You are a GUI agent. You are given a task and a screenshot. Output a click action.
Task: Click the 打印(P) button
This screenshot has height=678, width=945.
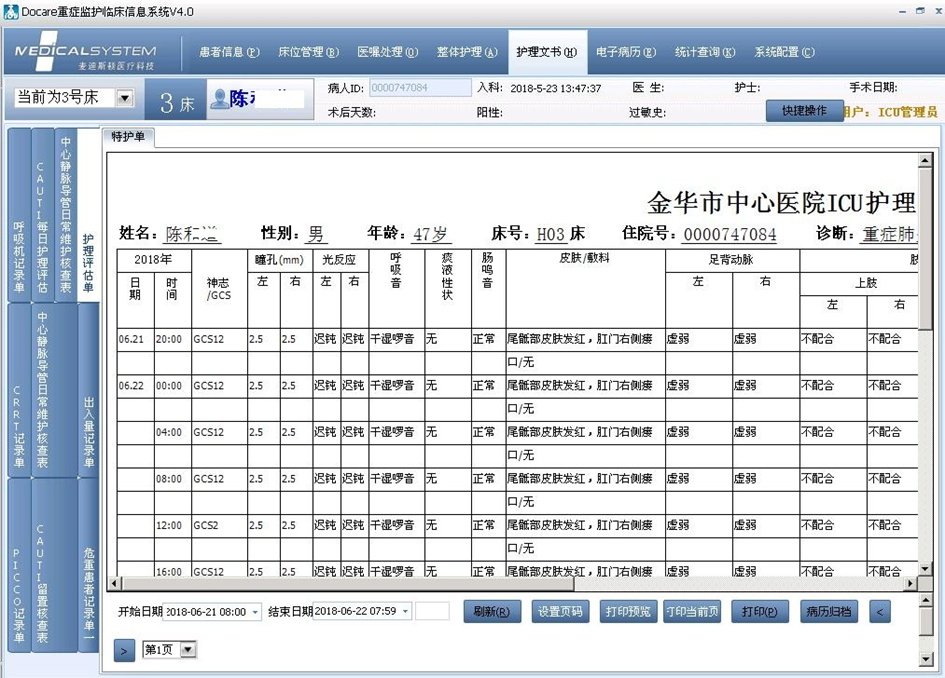pos(759,612)
